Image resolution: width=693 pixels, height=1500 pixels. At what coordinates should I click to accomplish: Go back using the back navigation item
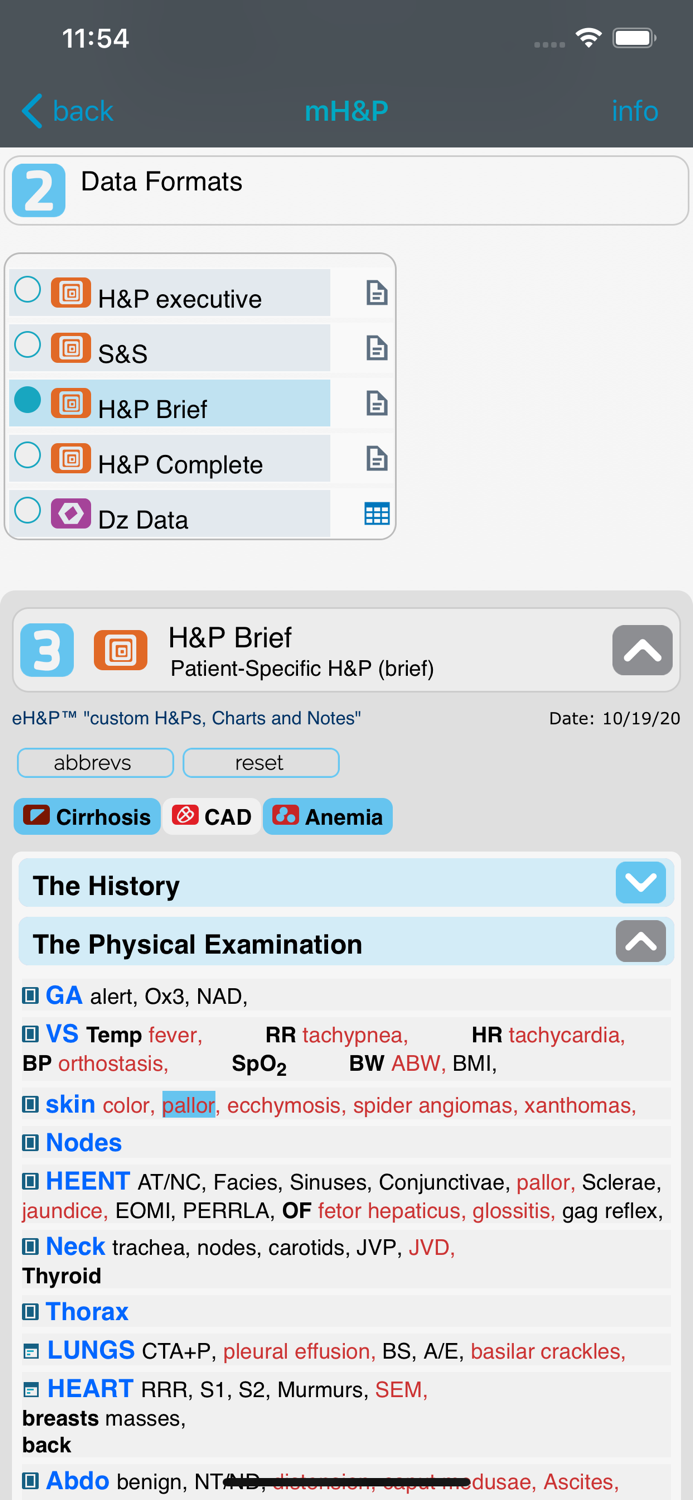(x=65, y=111)
